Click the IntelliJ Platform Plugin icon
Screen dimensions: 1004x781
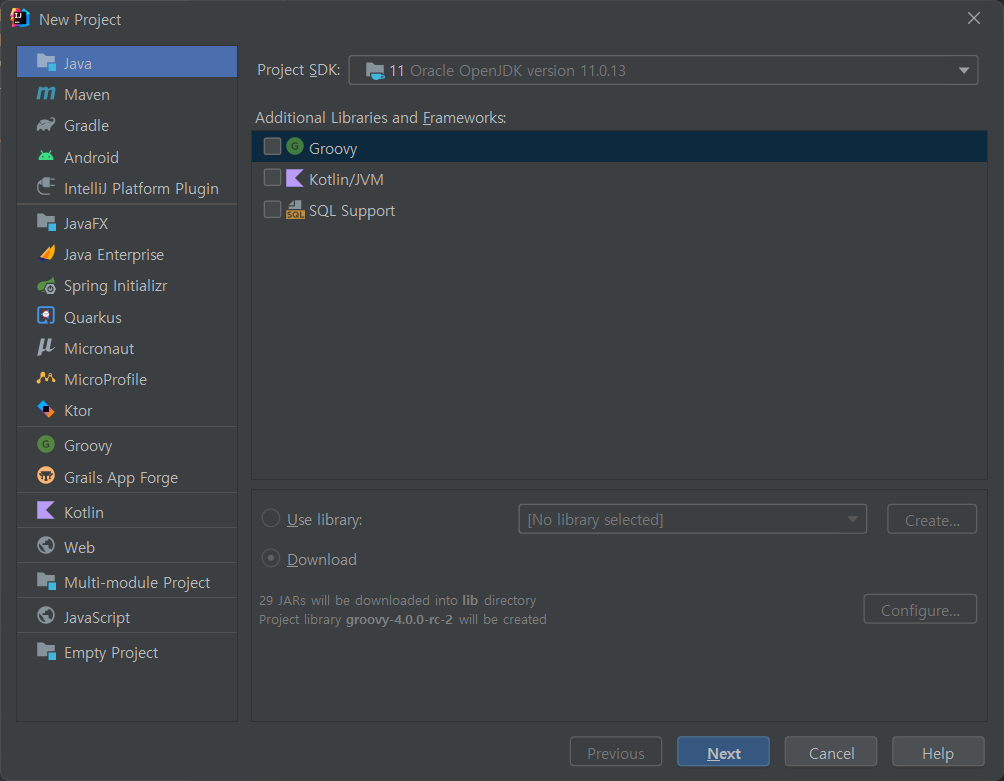coord(46,187)
